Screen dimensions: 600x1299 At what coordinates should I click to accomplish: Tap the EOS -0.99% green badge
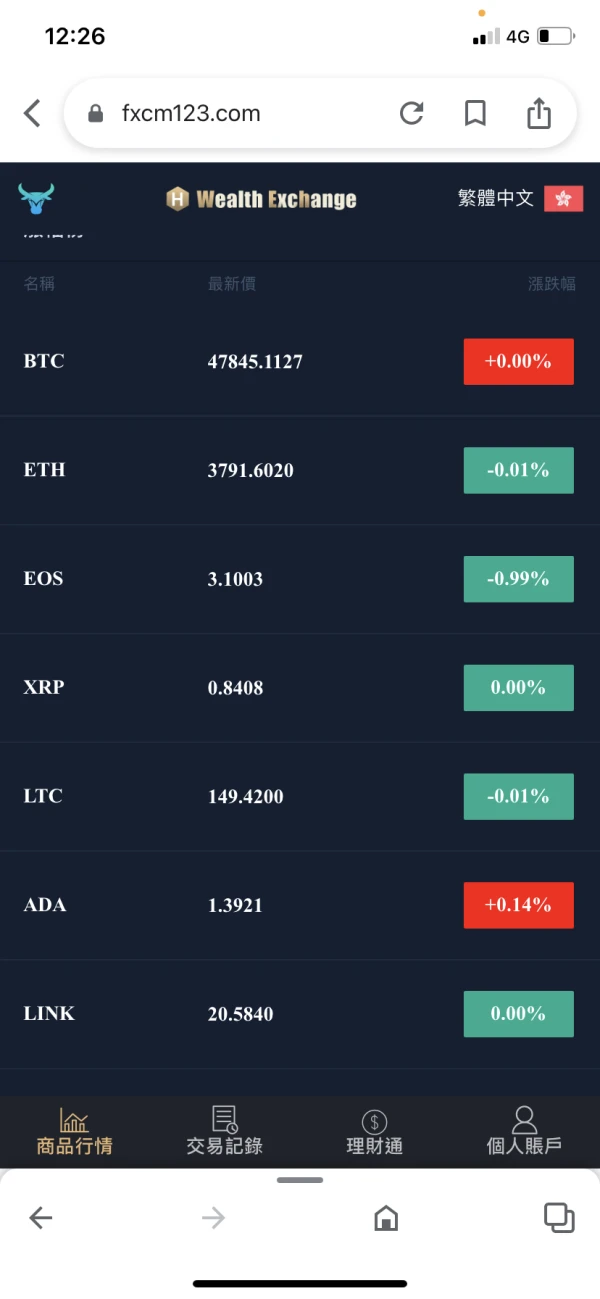[x=518, y=579]
